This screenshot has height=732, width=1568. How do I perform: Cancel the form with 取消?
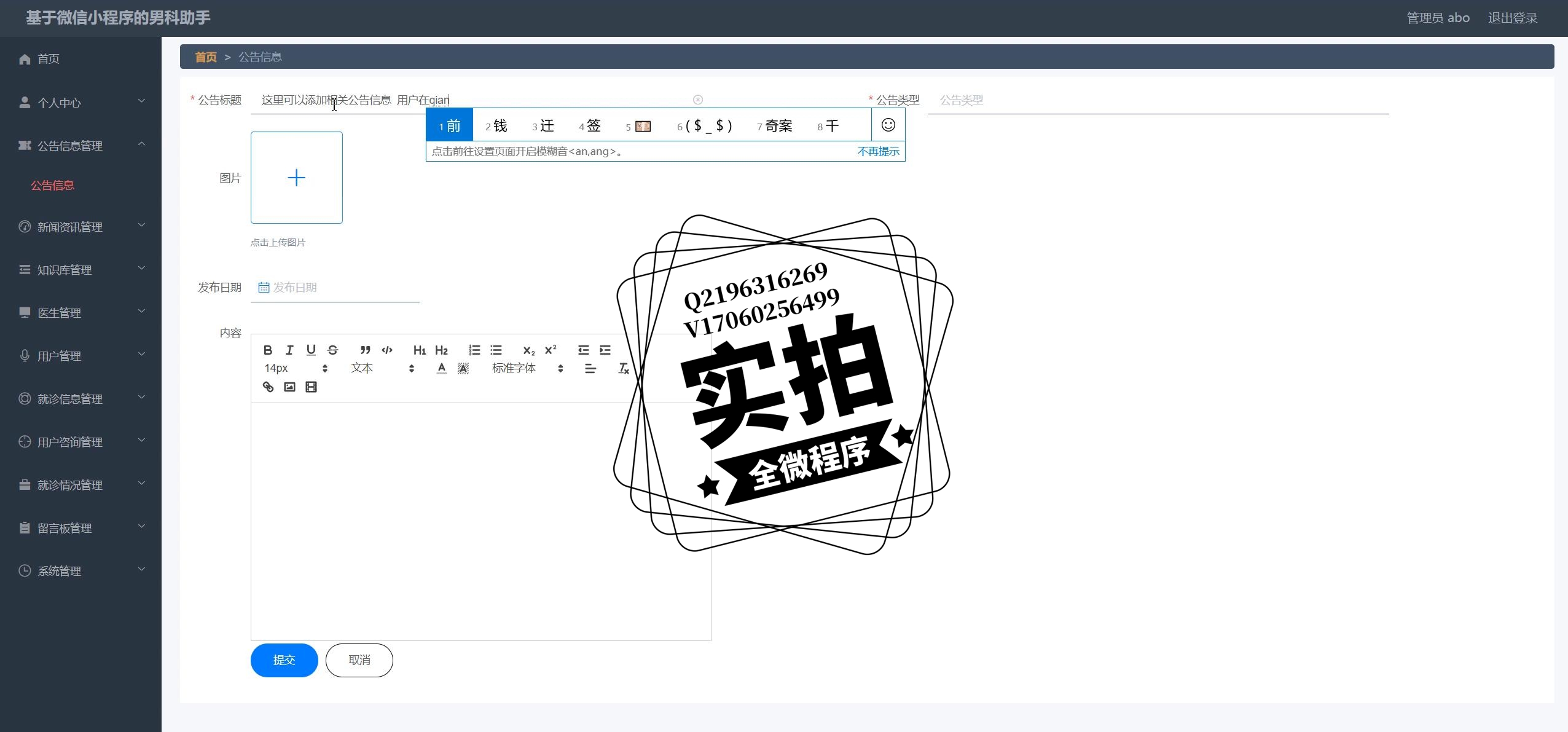(x=359, y=660)
